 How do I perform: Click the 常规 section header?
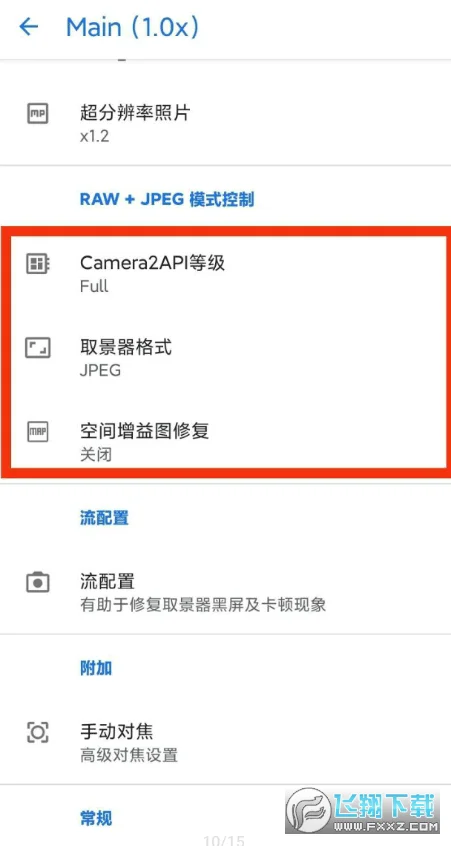pos(96,818)
